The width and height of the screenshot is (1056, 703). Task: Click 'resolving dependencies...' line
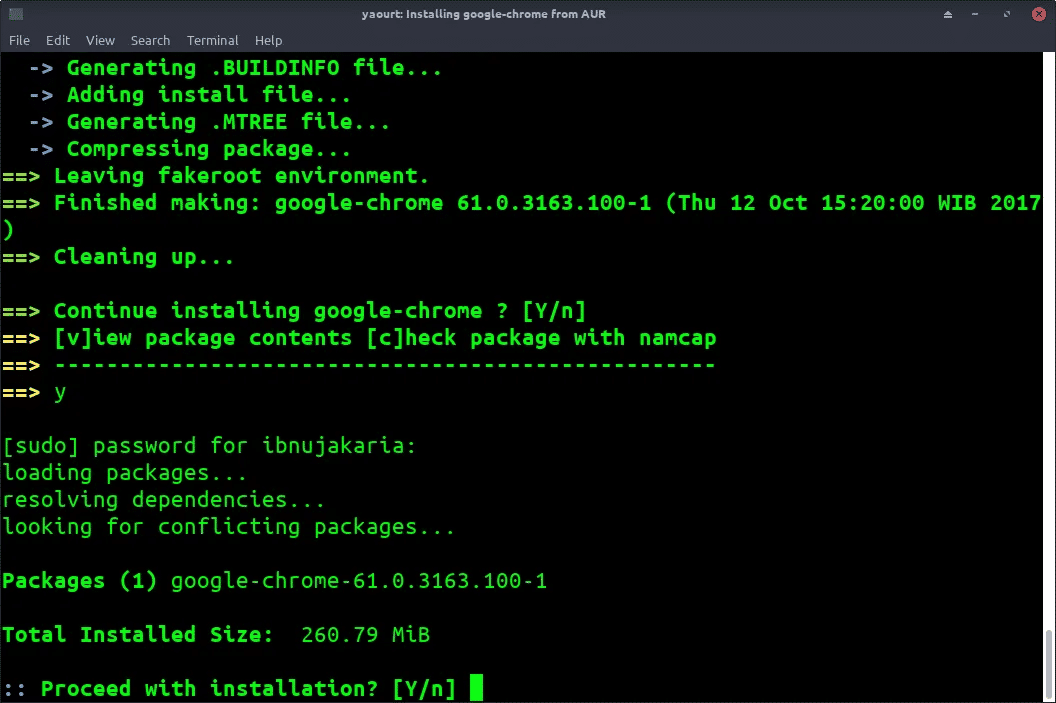[x=164, y=500]
